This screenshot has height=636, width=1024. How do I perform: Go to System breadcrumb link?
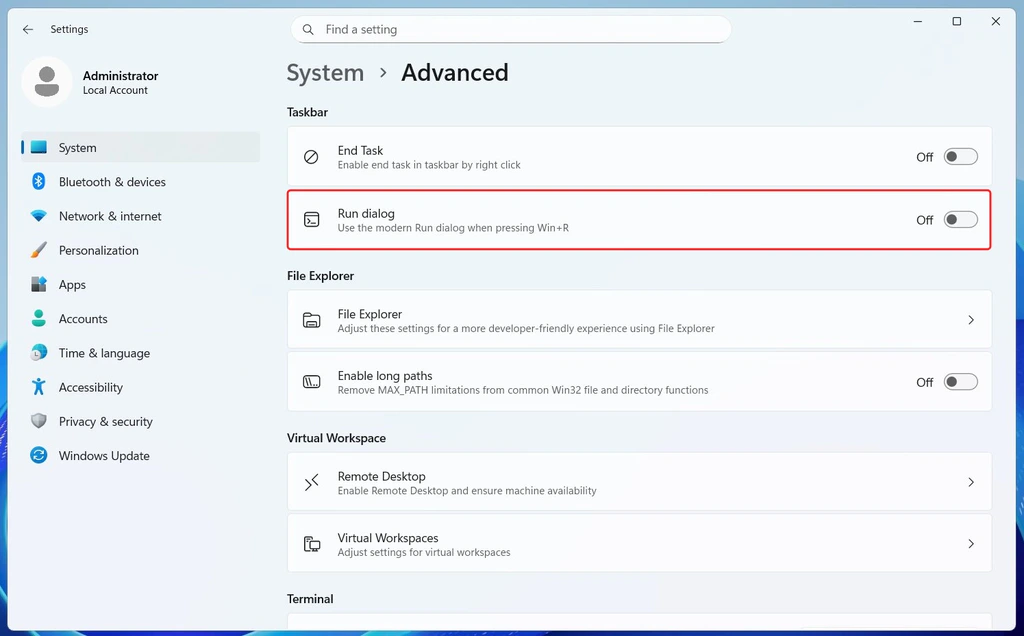[x=325, y=73]
